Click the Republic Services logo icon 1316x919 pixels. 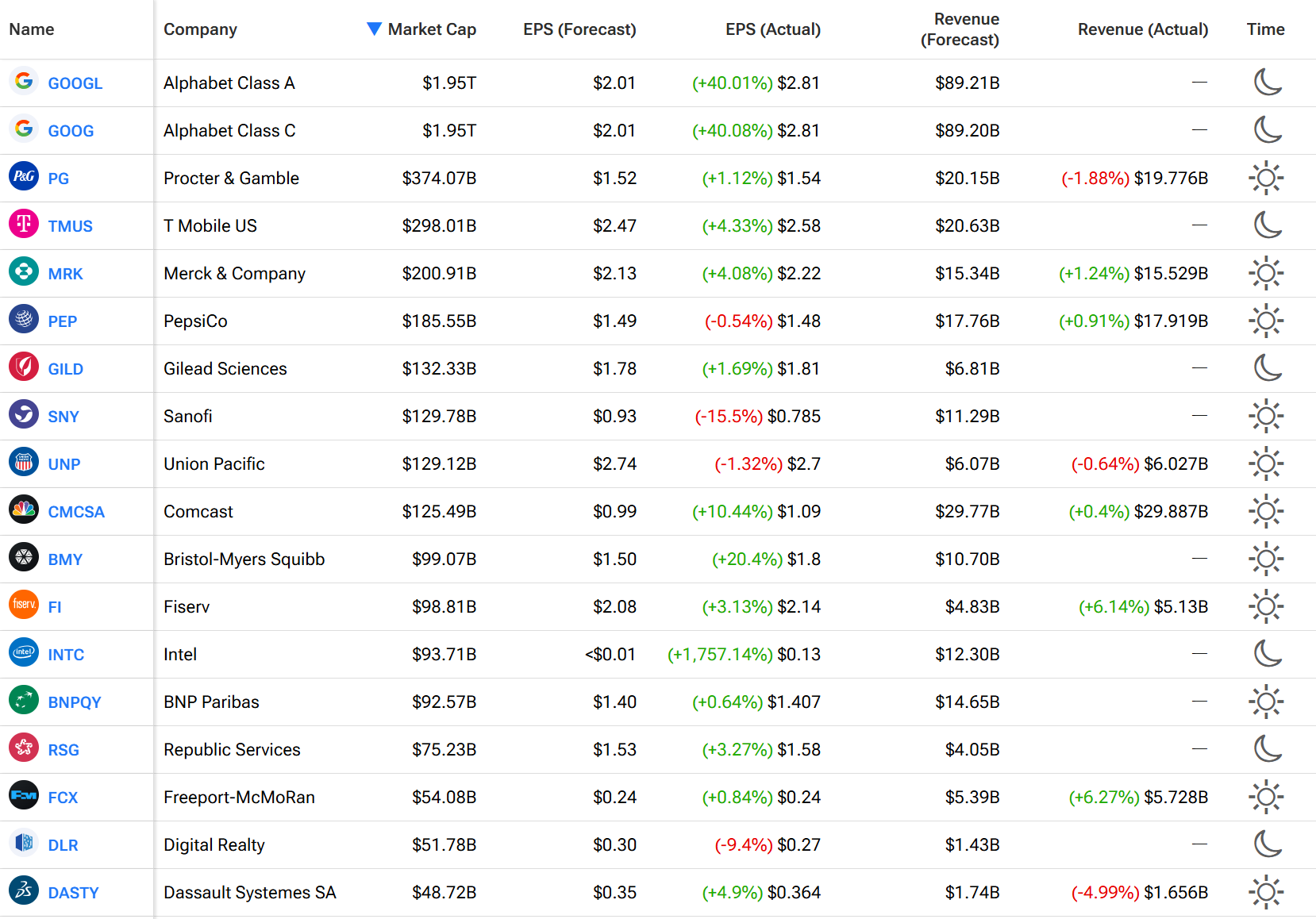[x=24, y=748]
